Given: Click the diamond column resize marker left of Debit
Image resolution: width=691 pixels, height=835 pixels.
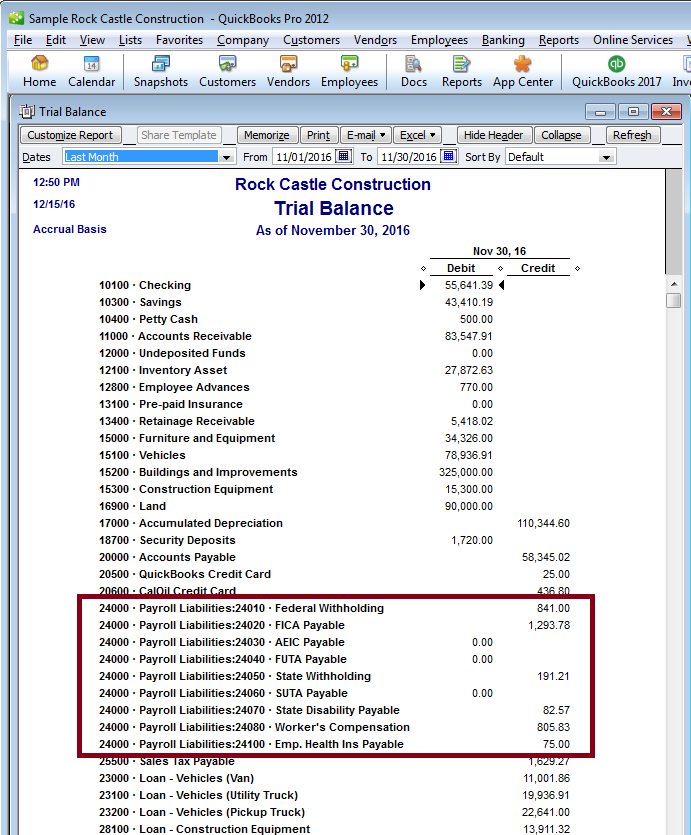Looking at the screenshot, I should pyautogui.click(x=423, y=268).
